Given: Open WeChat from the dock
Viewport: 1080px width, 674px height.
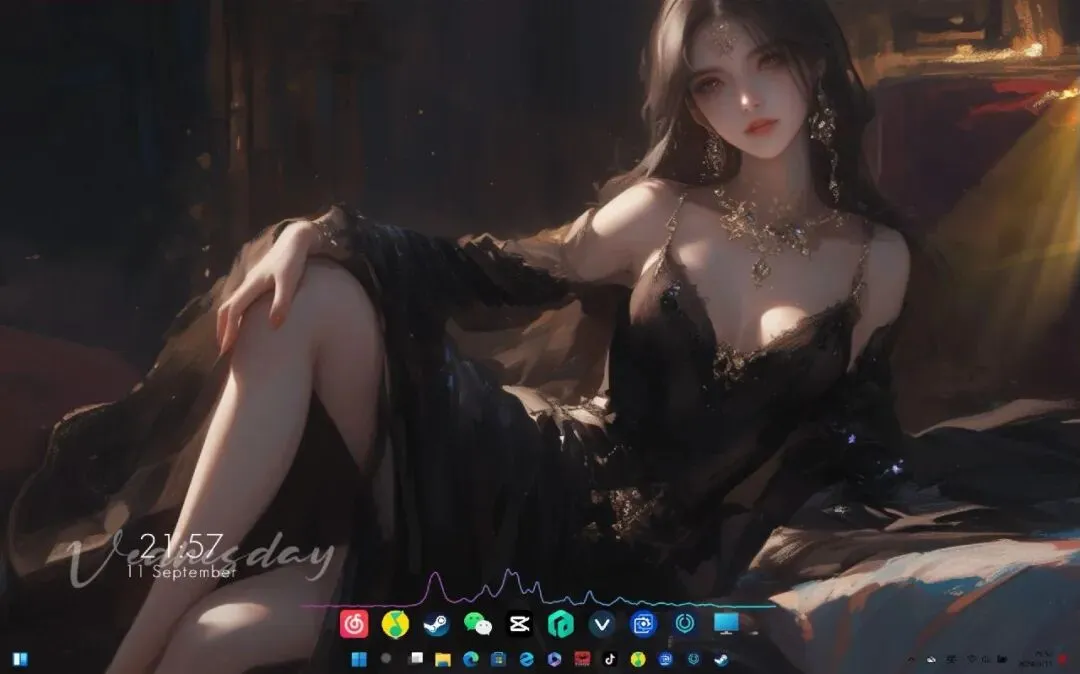Looking at the screenshot, I should click(478, 624).
